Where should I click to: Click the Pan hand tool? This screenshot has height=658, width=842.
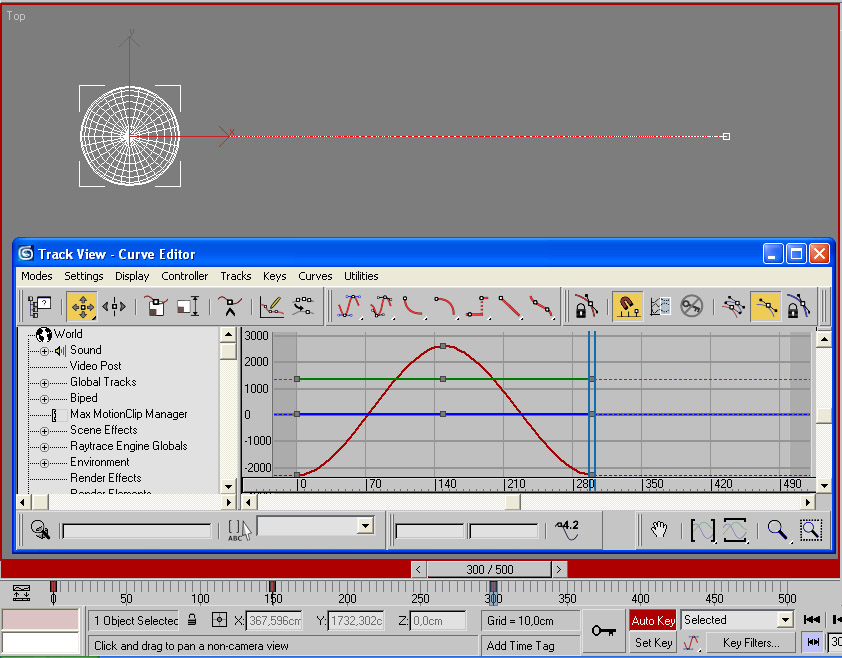(x=659, y=530)
